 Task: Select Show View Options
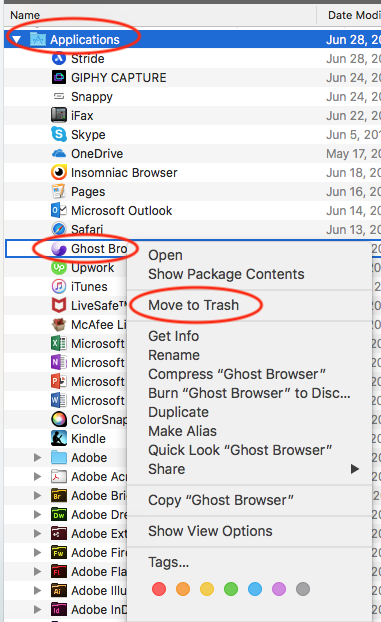[x=210, y=531]
